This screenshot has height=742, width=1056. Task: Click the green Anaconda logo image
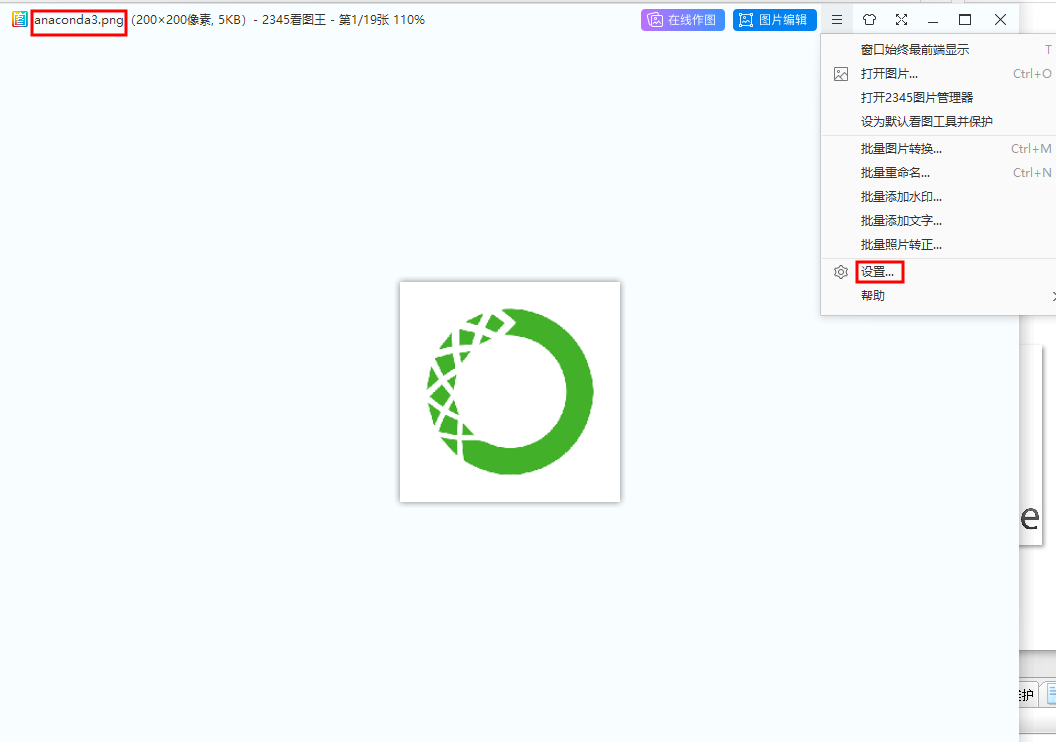[510, 391]
